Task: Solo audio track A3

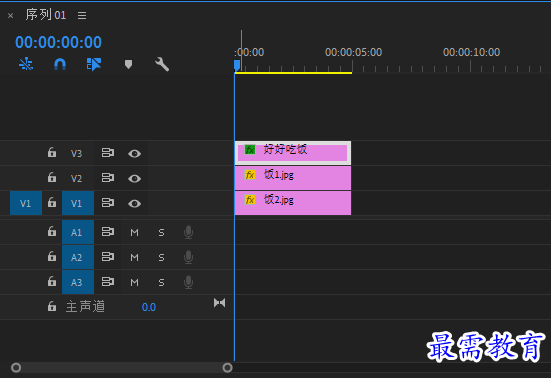Action: point(161,282)
